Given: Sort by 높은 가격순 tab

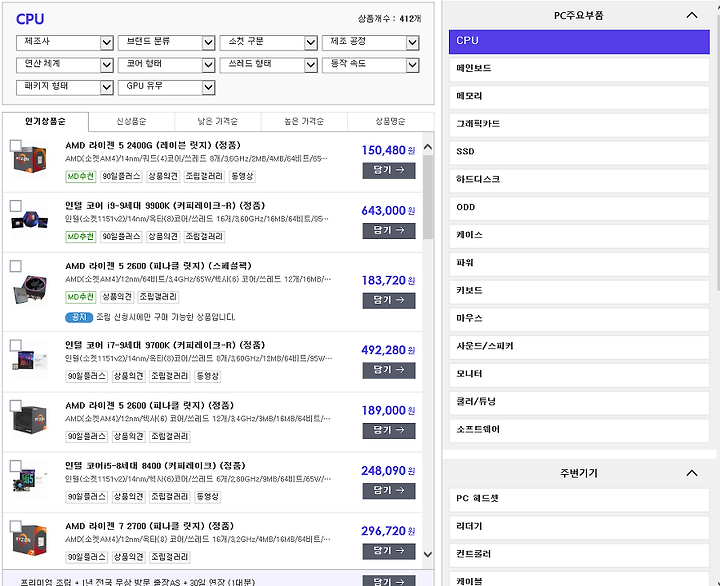Looking at the screenshot, I should (x=304, y=122).
